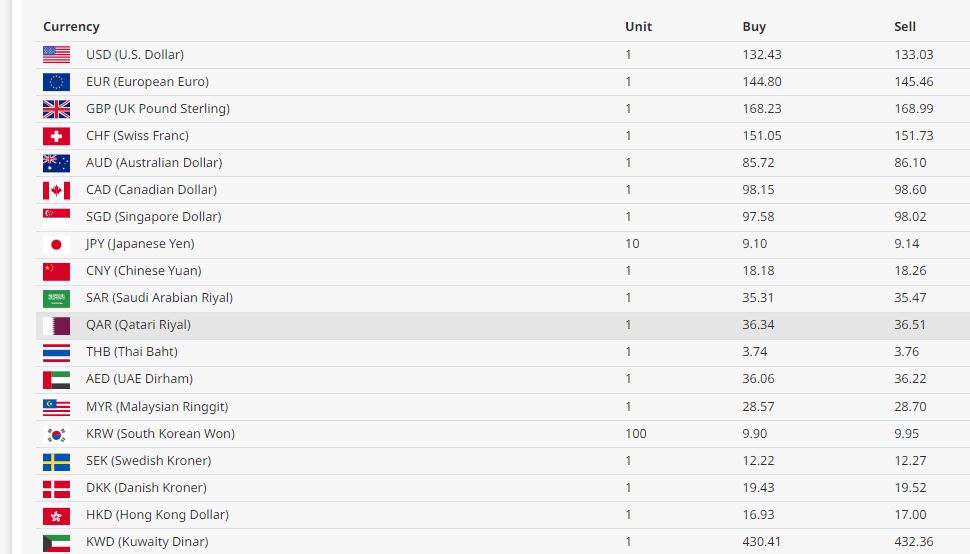This screenshot has width=970, height=554.
Task: Click the Buy column header
Action: tap(754, 27)
